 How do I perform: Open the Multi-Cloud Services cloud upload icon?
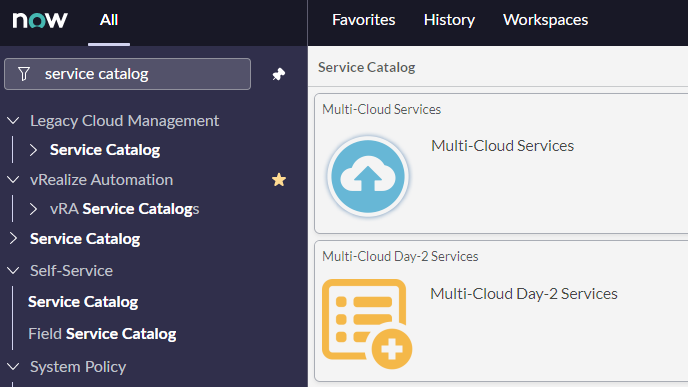pos(368,176)
